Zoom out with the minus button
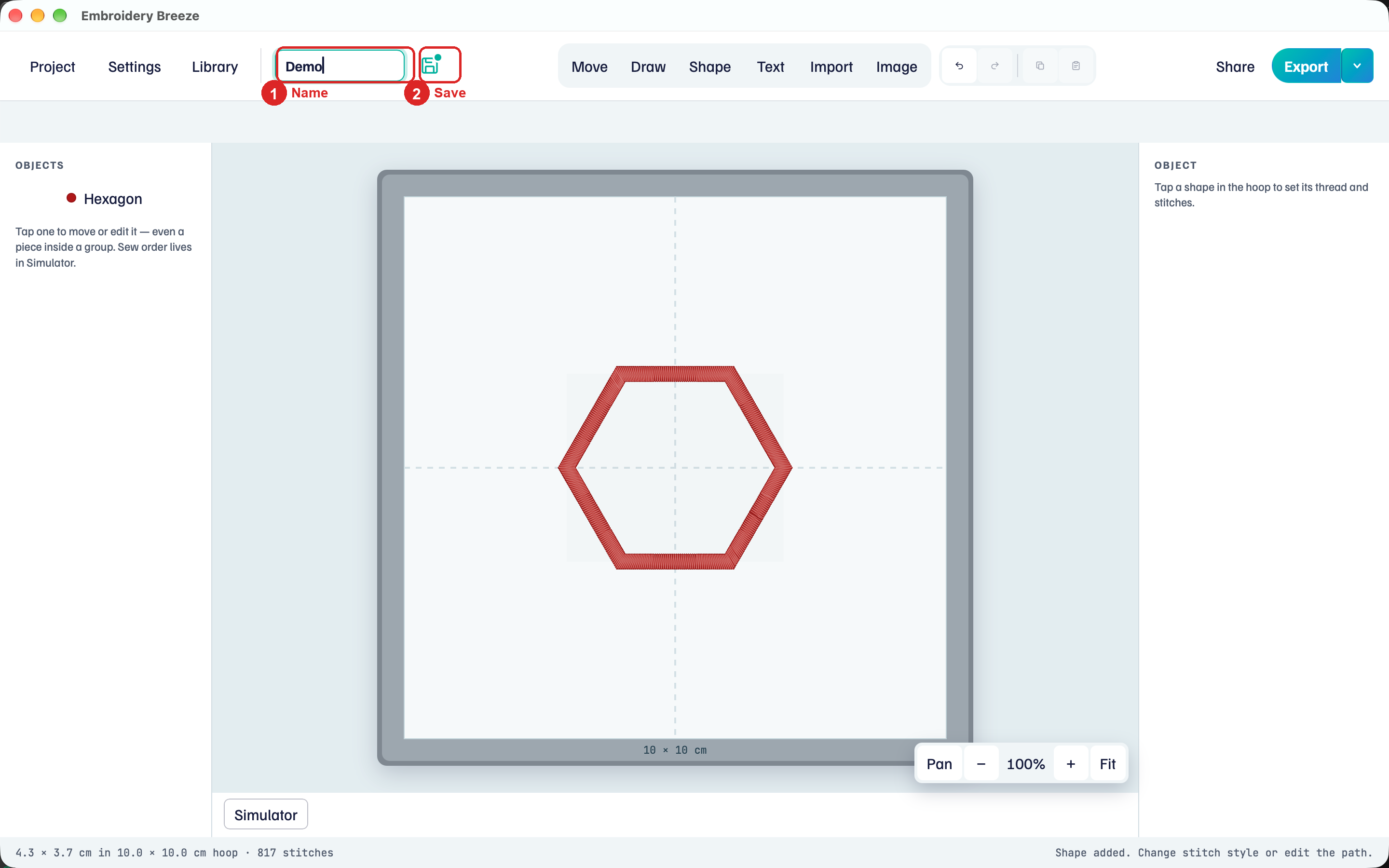This screenshot has width=1389, height=868. point(981,764)
